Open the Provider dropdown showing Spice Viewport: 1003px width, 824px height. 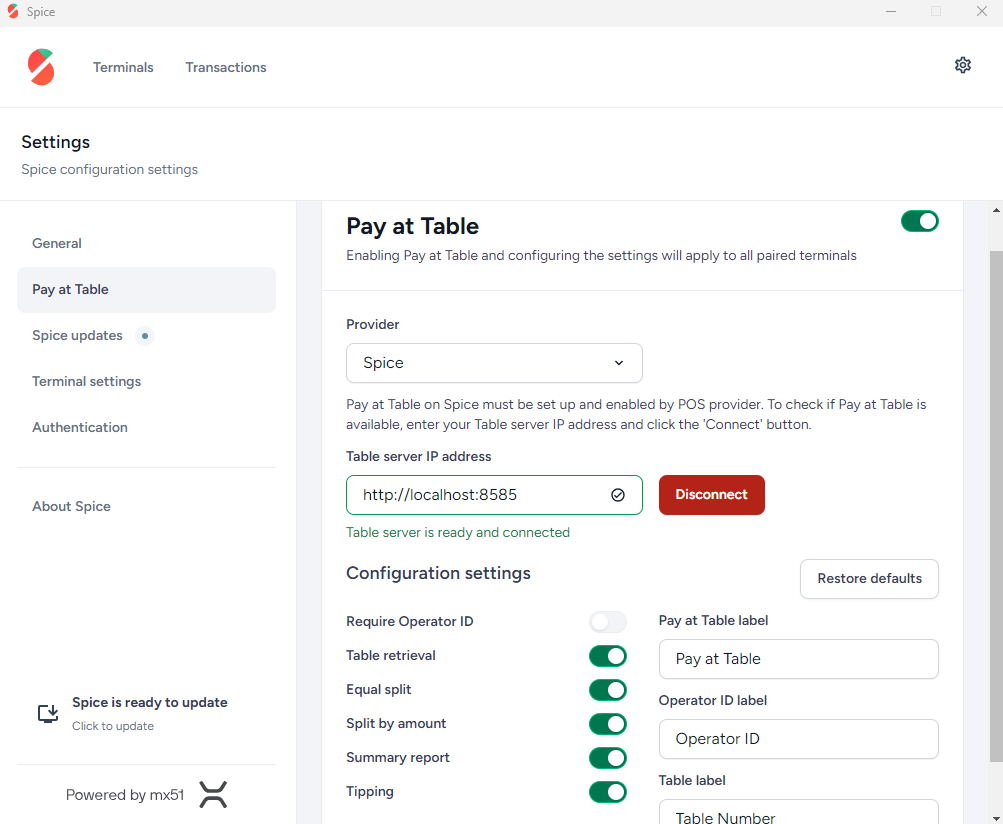pyautogui.click(x=494, y=363)
